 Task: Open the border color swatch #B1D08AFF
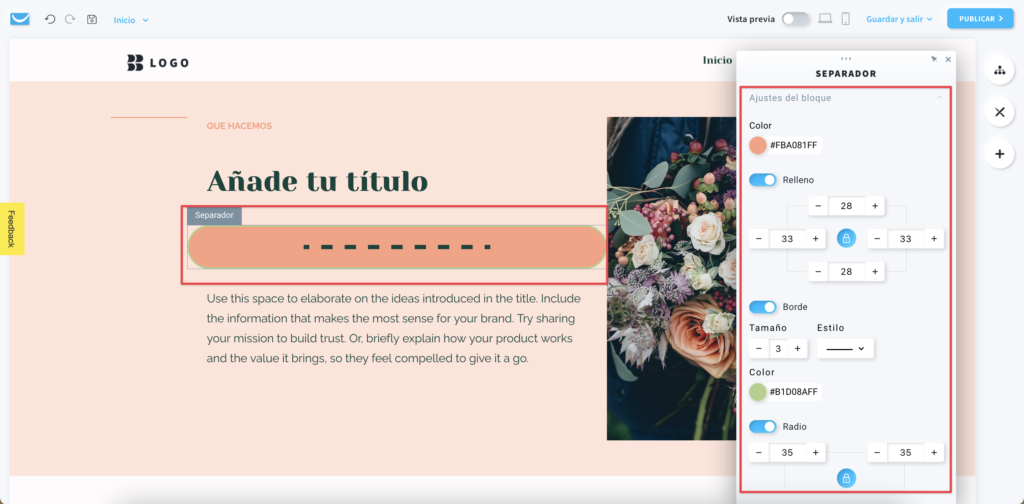[758, 392]
